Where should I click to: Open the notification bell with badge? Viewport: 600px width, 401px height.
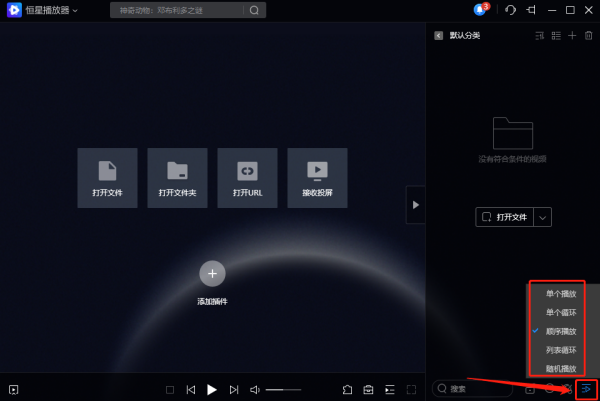click(481, 10)
